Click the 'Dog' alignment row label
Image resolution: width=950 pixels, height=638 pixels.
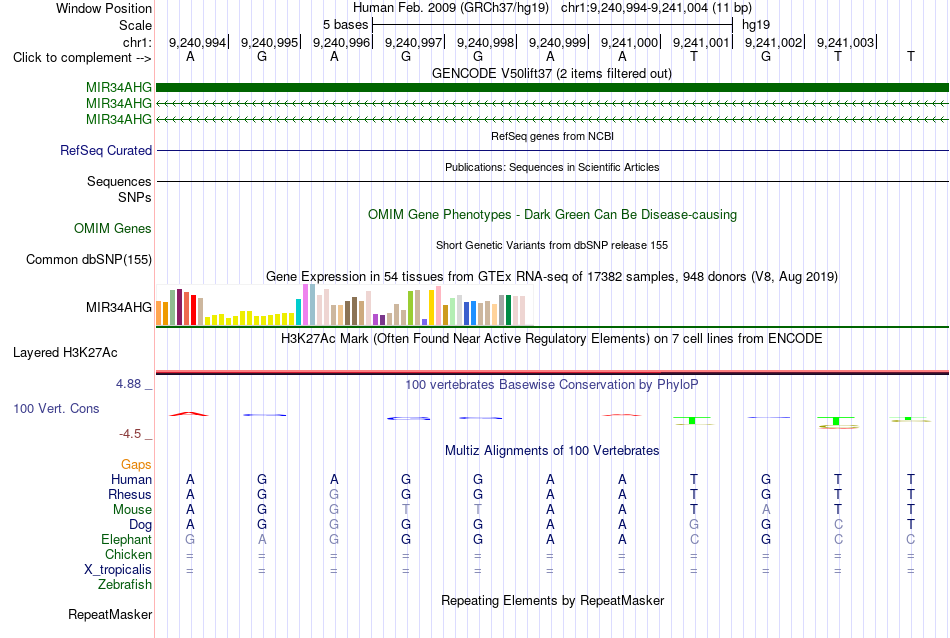(140, 525)
